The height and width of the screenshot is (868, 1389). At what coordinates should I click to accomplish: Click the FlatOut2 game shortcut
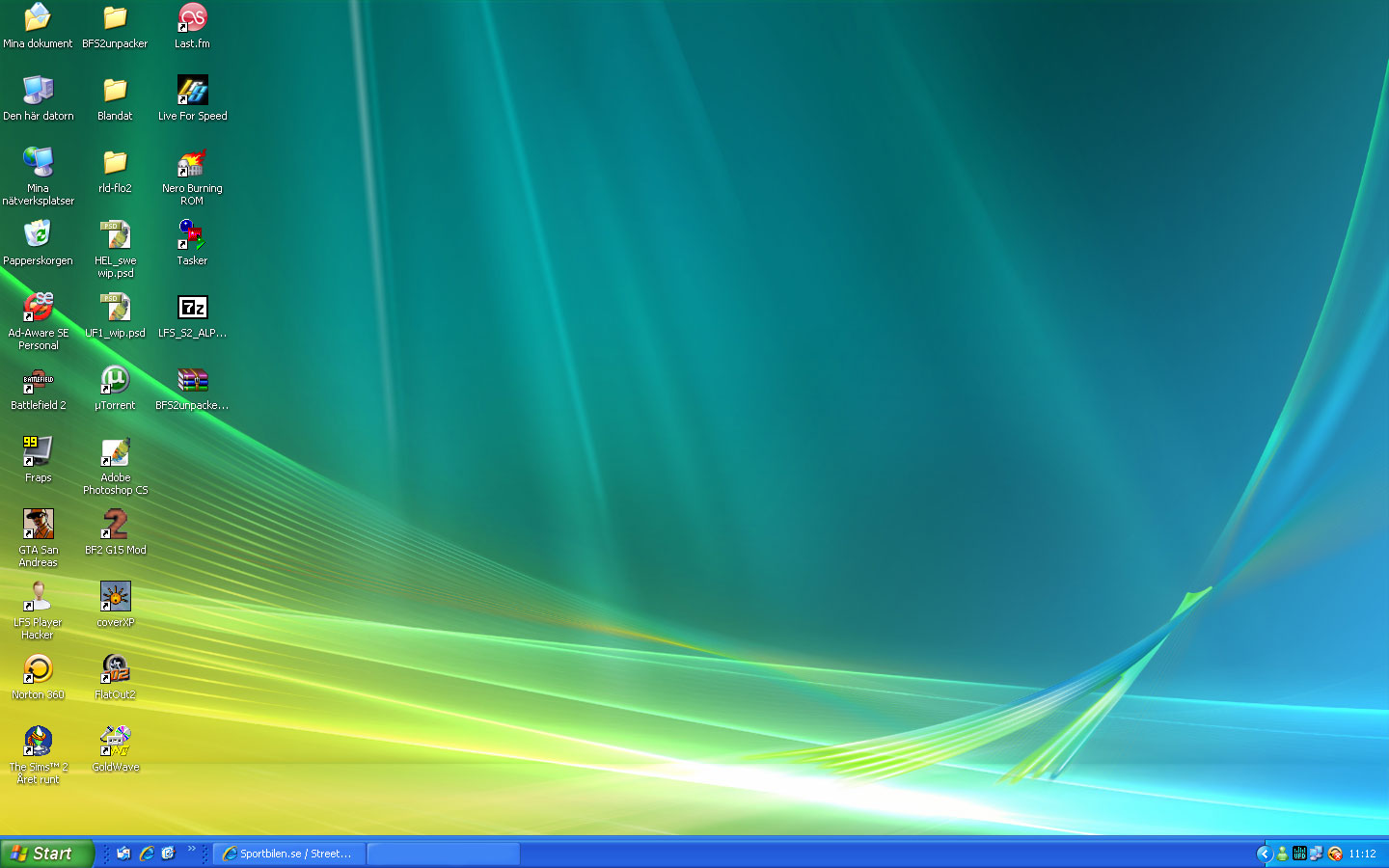point(115,677)
